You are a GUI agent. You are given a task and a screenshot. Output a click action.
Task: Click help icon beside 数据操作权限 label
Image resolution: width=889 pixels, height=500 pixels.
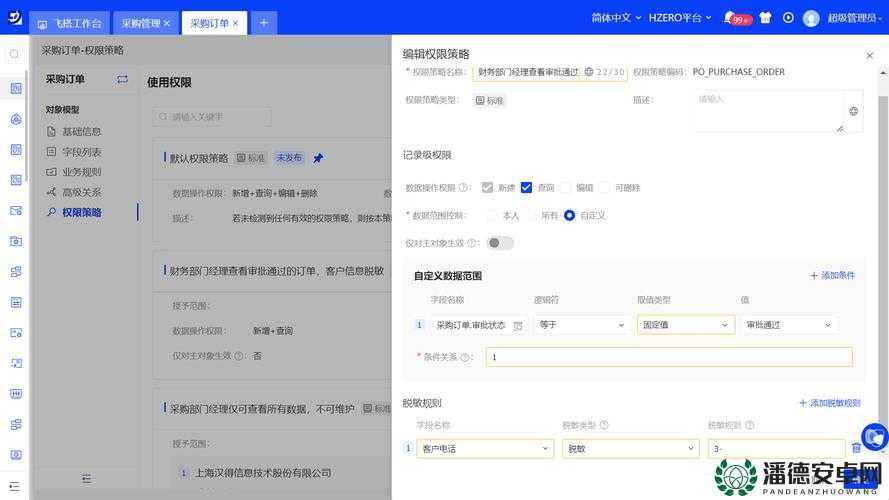pos(463,188)
